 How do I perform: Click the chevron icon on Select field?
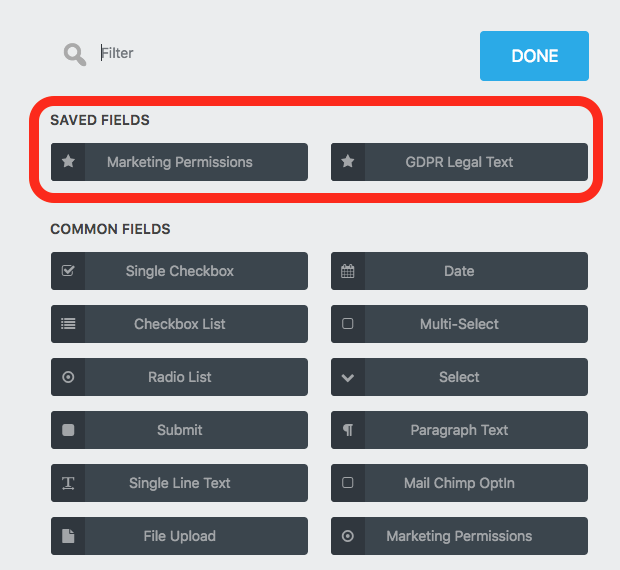348,377
